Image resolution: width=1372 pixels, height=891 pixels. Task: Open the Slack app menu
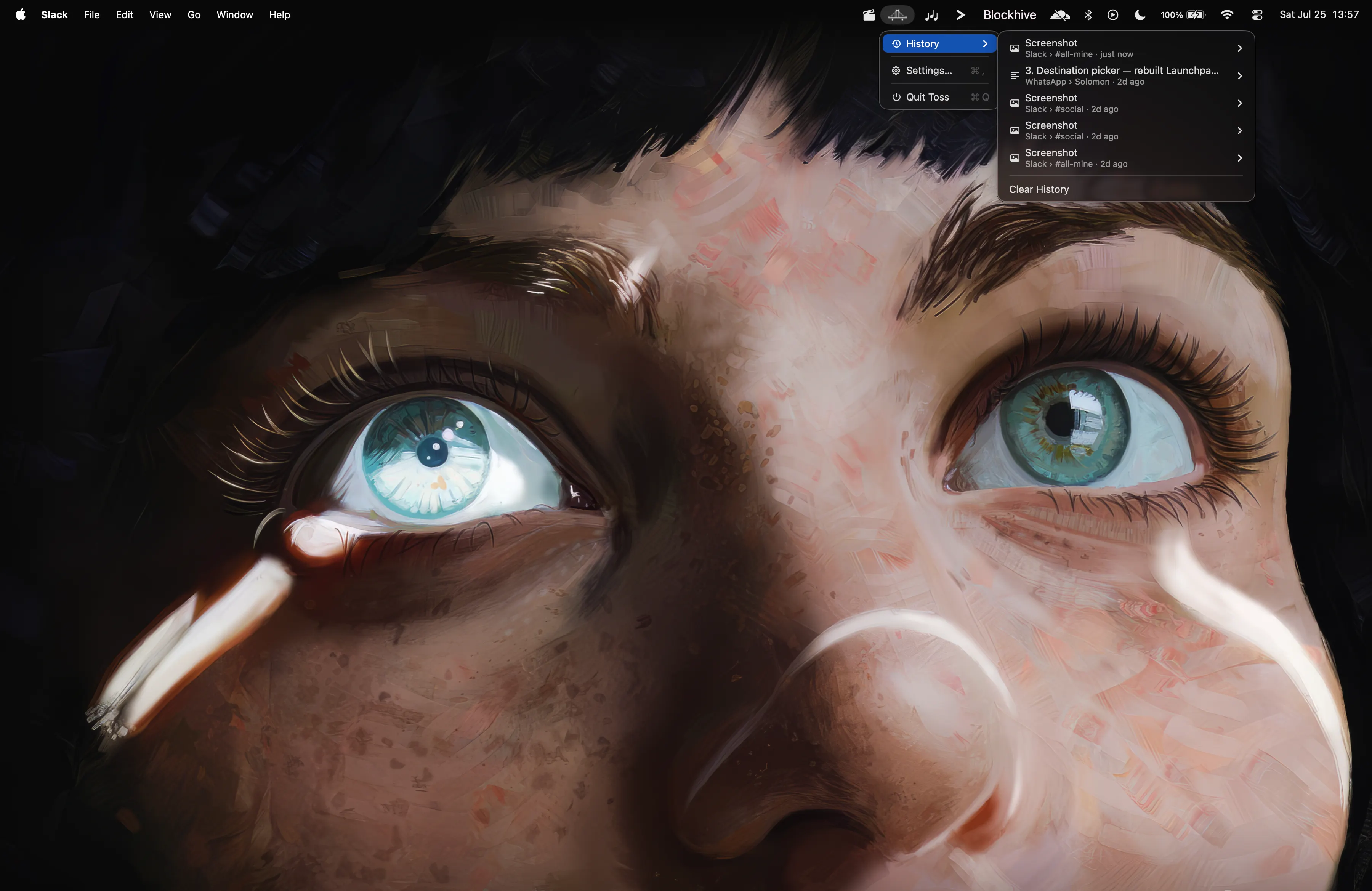[x=54, y=15]
